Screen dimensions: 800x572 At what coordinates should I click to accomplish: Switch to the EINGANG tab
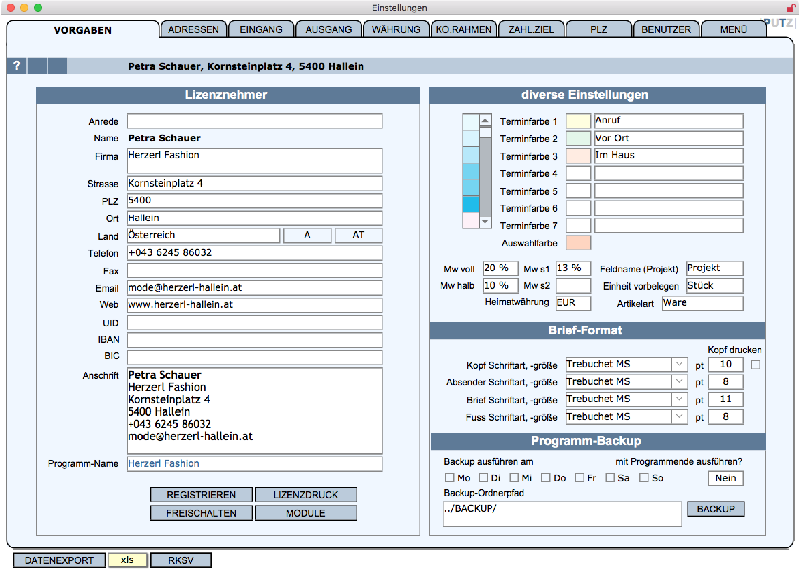(x=261, y=30)
